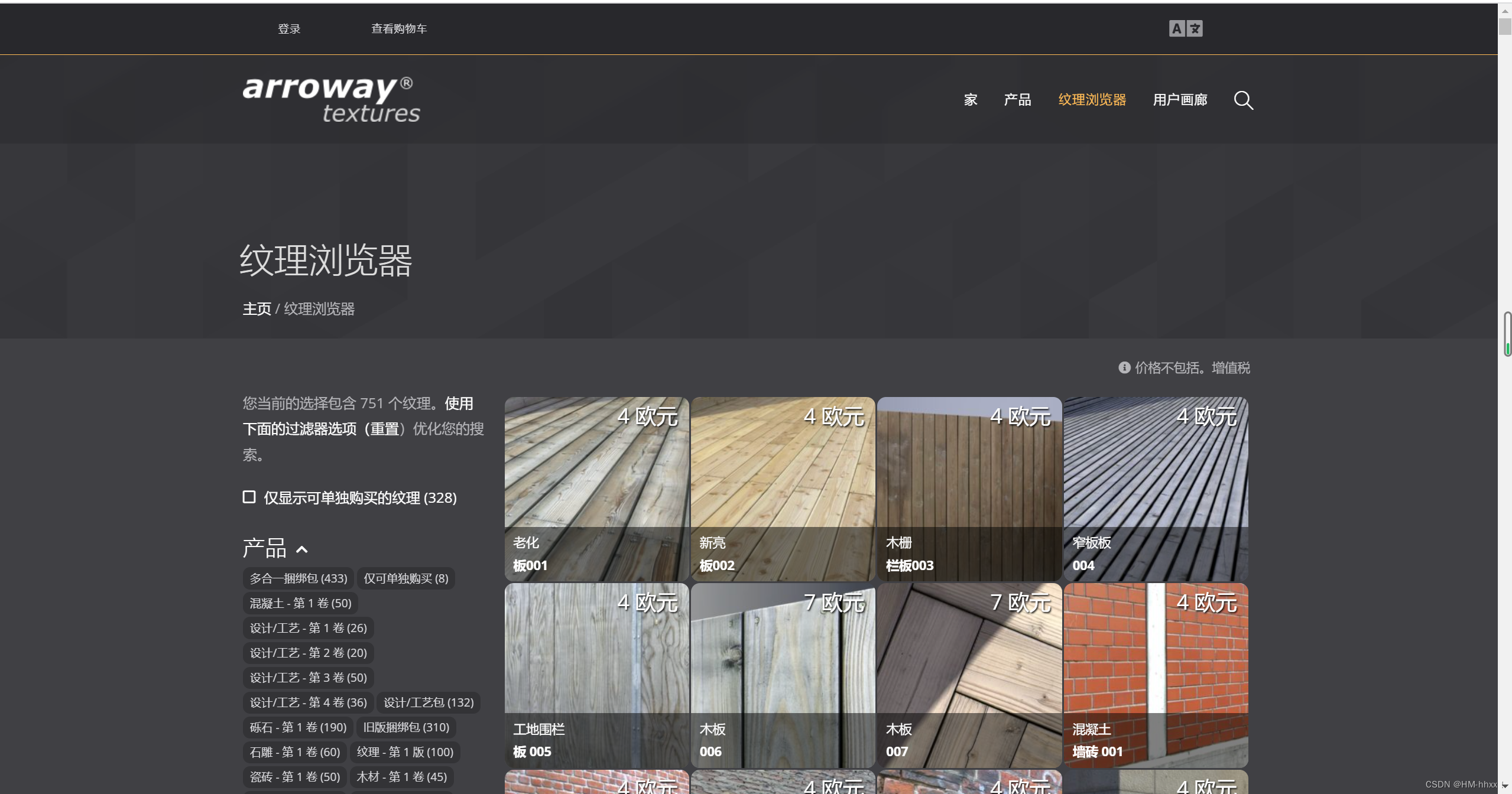Image resolution: width=1512 pixels, height=794 pixels.
Task: Click the language translate icon
Action: (x=1185, y=28)
